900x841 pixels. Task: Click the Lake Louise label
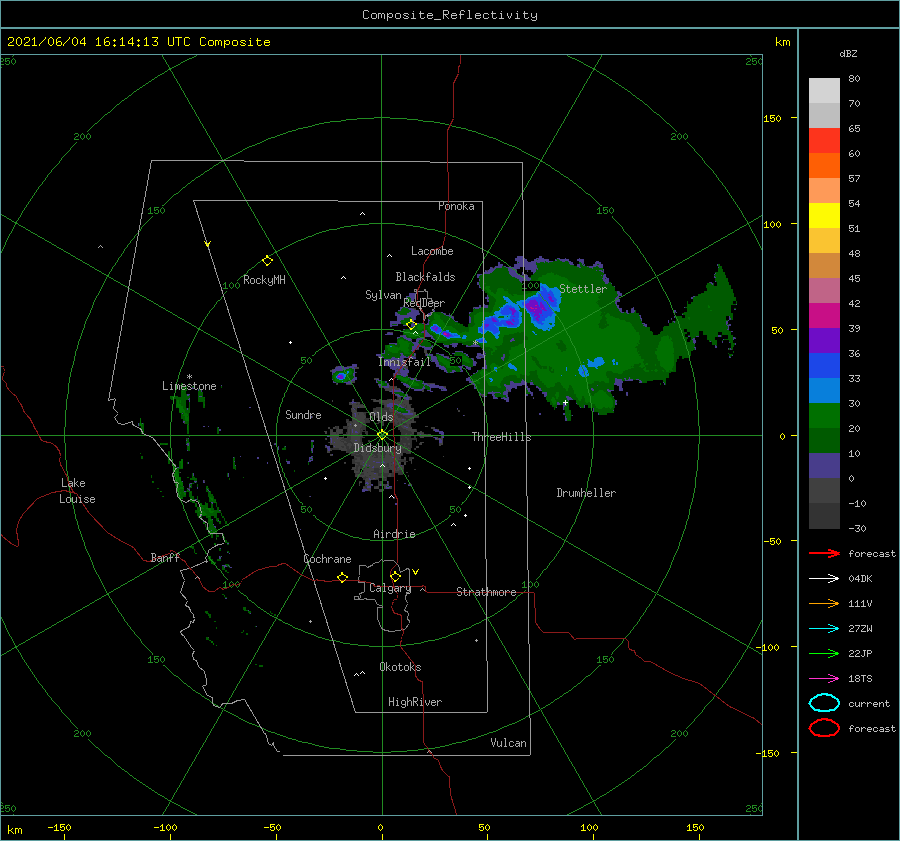tap(77, 491)
